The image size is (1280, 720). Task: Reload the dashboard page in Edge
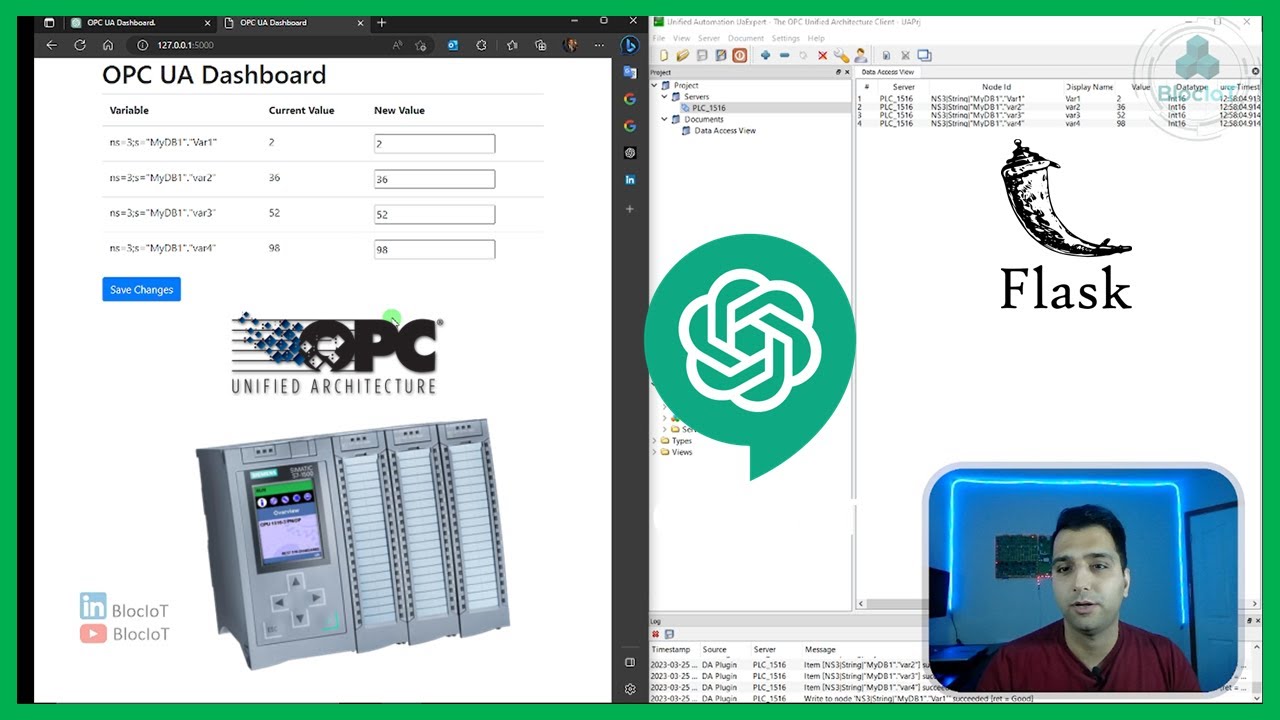click(80, 45)
